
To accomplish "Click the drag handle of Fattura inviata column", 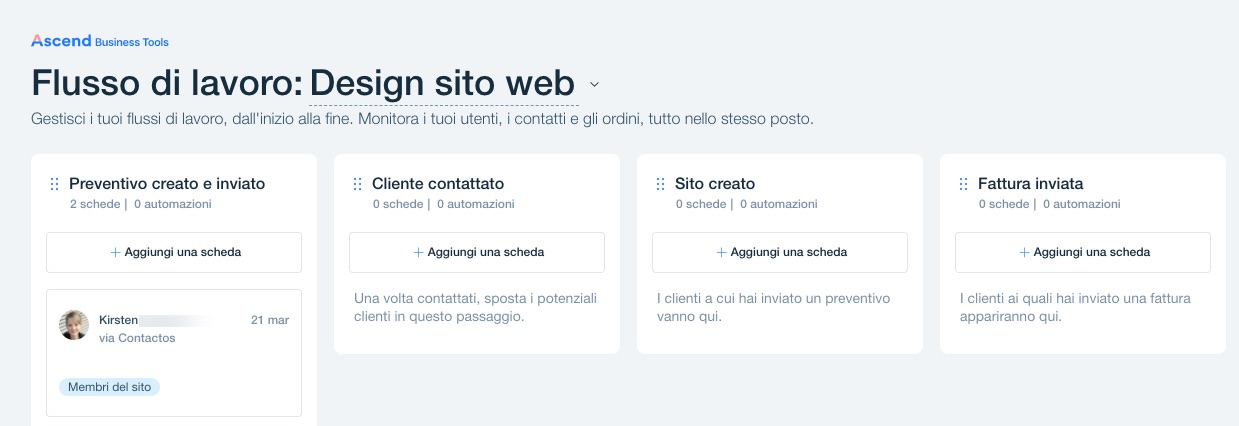I will [963, 184].
